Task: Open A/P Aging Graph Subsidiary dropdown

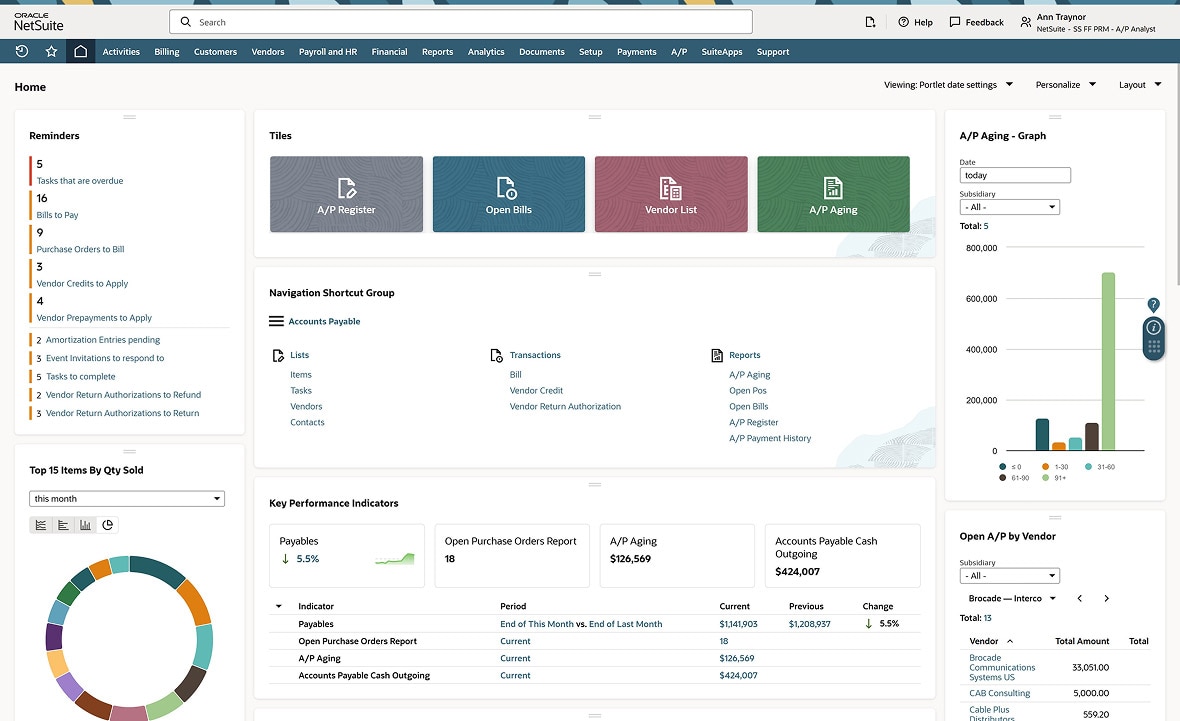Action: 1009,207
